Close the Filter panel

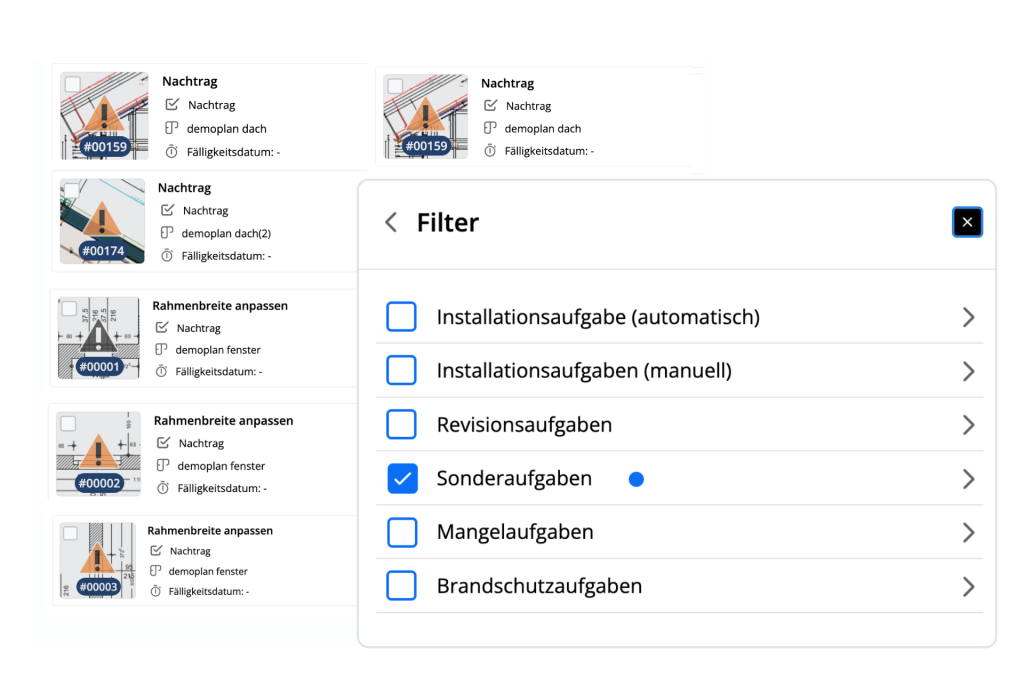pos(967,222)
